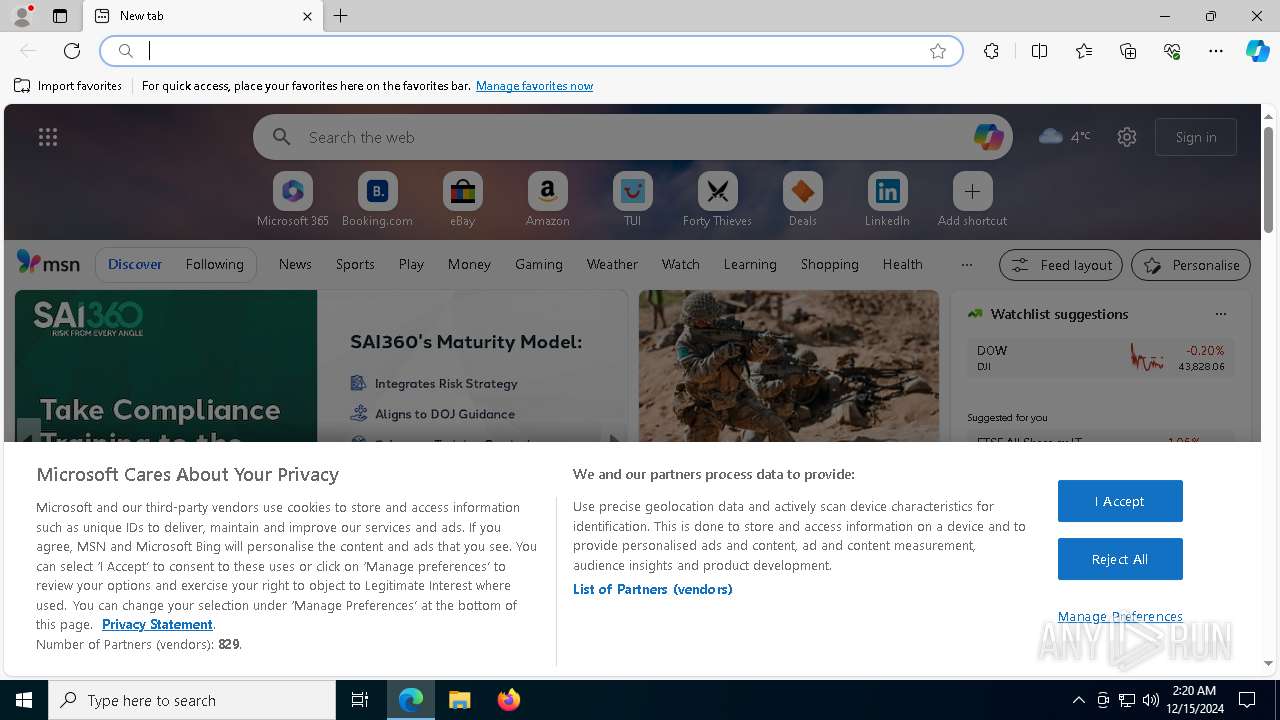Open Forty Thieves shortcut
Image resolution: width=1280 pixels, height=720 pixels.
pos(717,199)
